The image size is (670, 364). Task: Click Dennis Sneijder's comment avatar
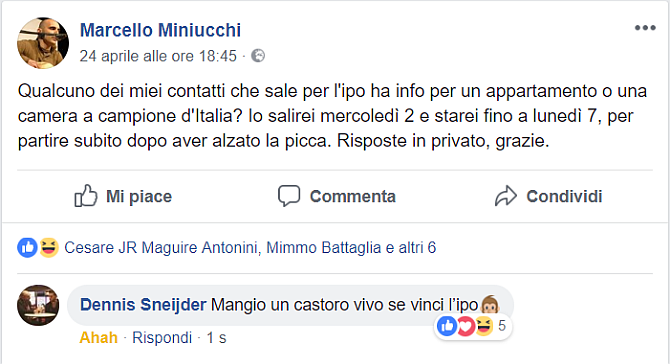(x=38, y=305)
